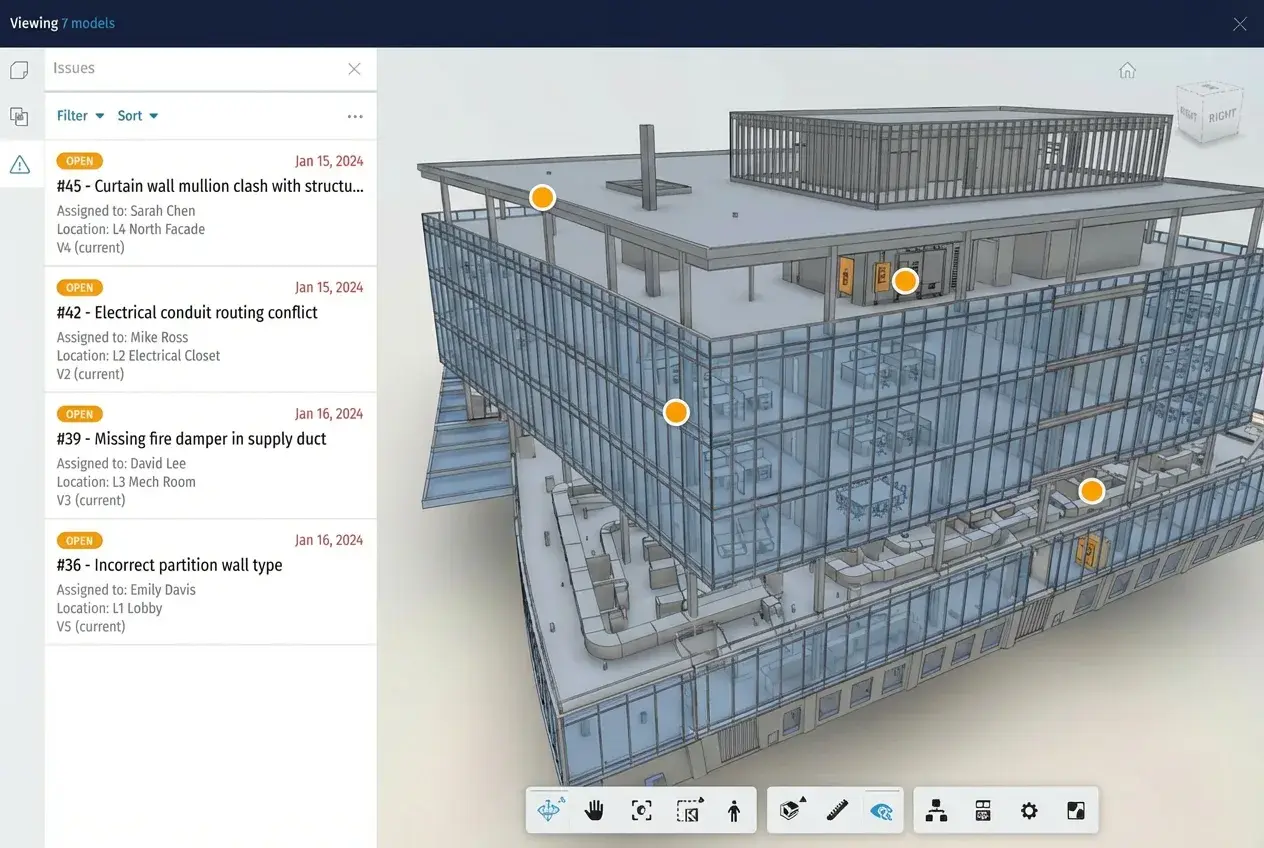This screenshot has height=848, width=1264.
Task: Open the Issues panel more options menu
Action: [355, 117]
